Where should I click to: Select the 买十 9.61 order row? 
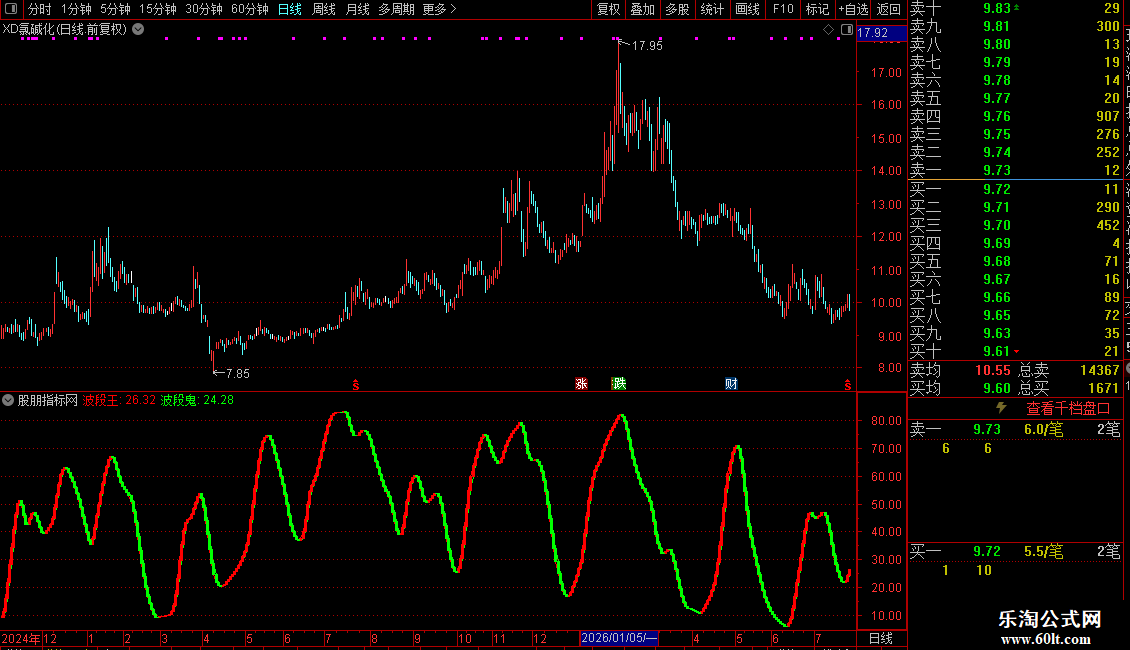point(1015,351)
